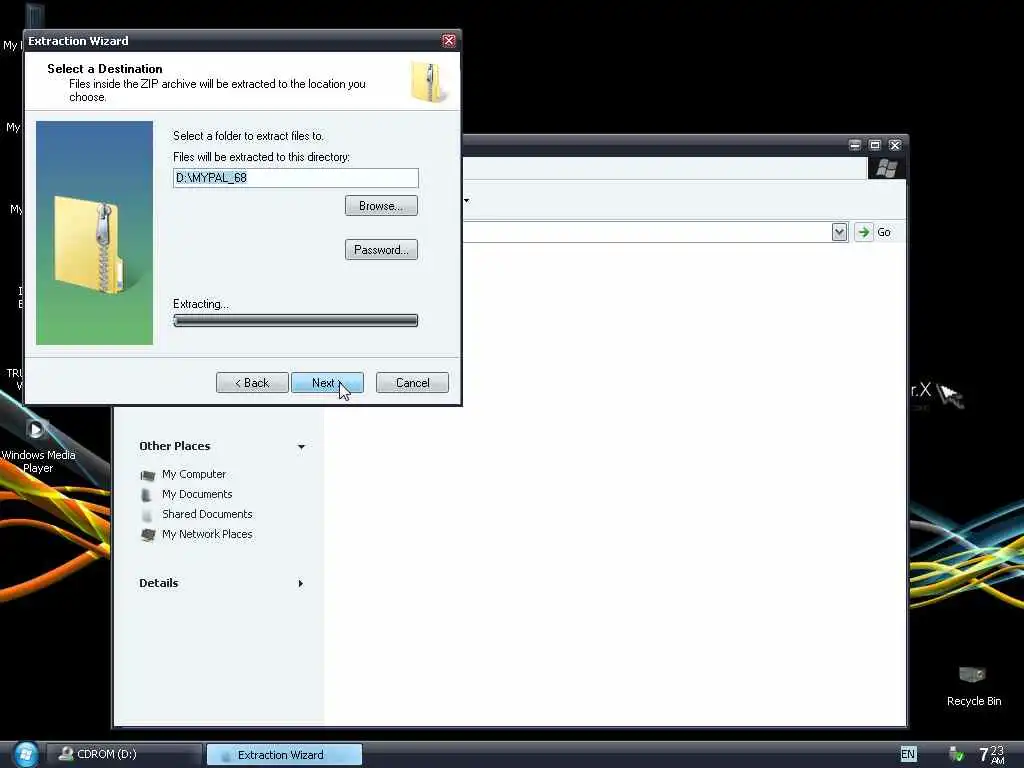1024x768 pixels.
Task: Click the toolbar dropdown arrow in Explorer window
Action: pyautogui.click(x=466, y=200)
